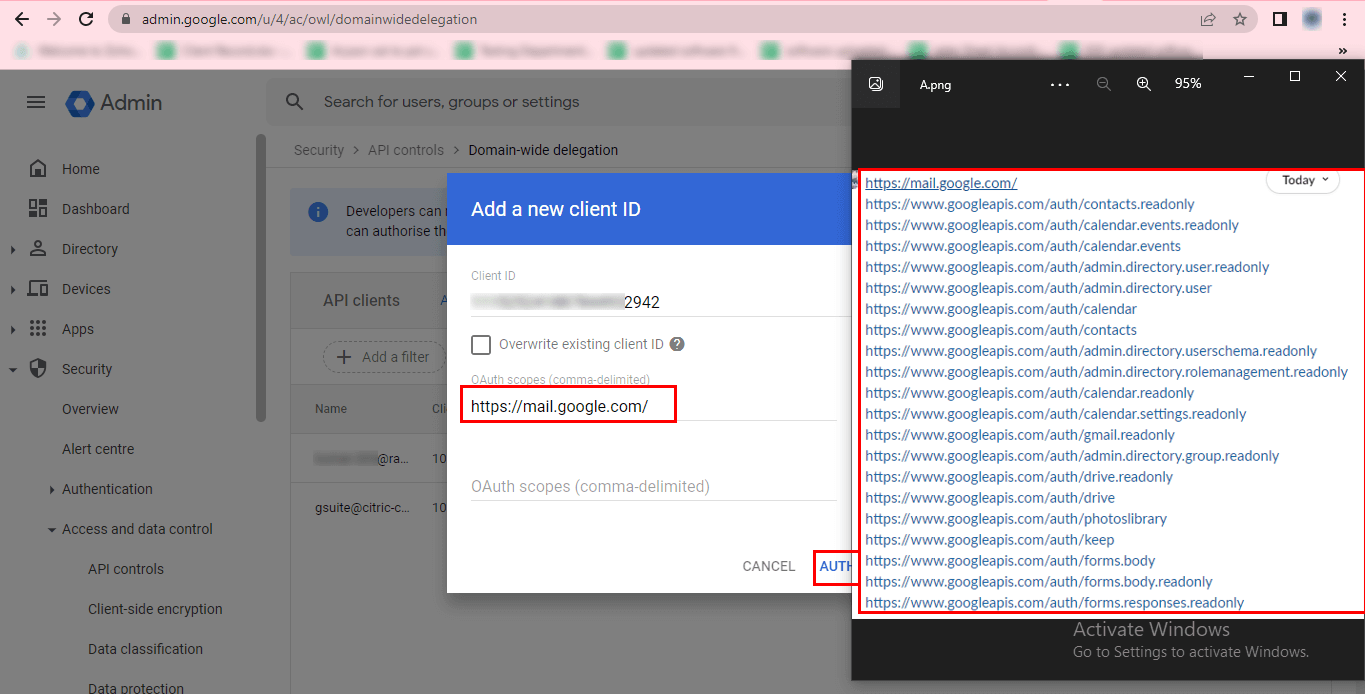The image size is (1365, 694).
Task: Open Client-side encryption in sidebar
Action: click(x=155, y=609)
